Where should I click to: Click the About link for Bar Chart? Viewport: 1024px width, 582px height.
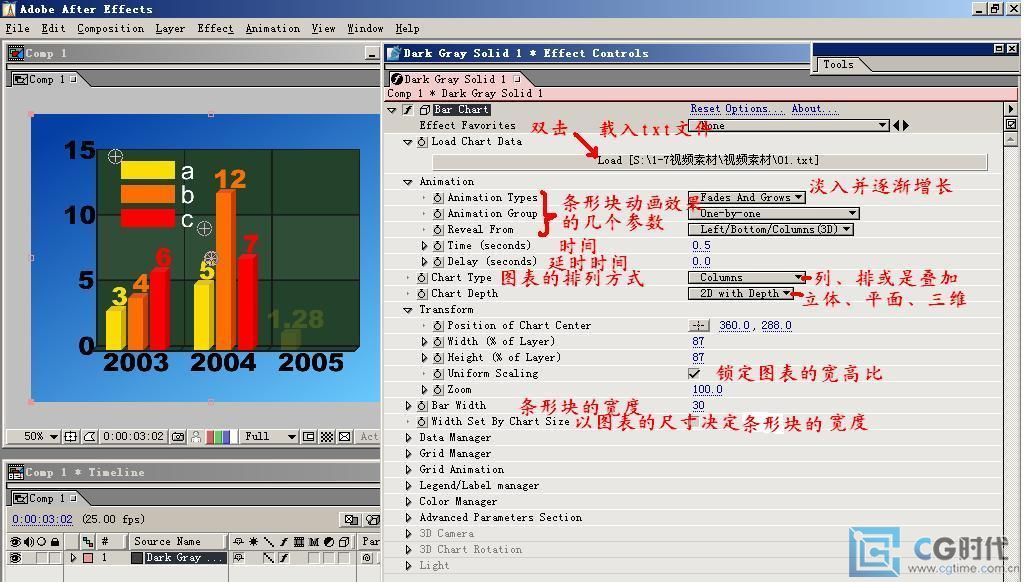pos(814,109)
